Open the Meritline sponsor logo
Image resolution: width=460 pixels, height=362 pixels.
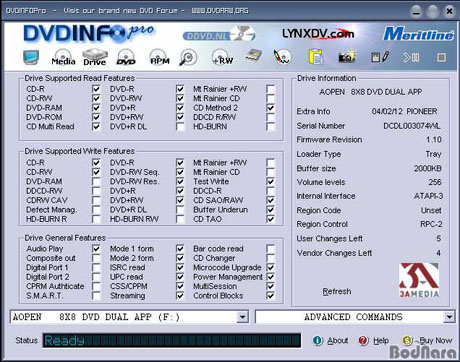[418, 34]
